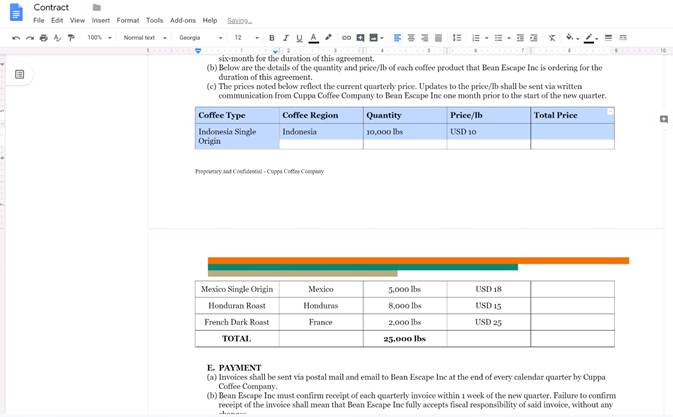673x417 pixels.
Task: Toggle Underline formatting
Action: pos(299,38)
